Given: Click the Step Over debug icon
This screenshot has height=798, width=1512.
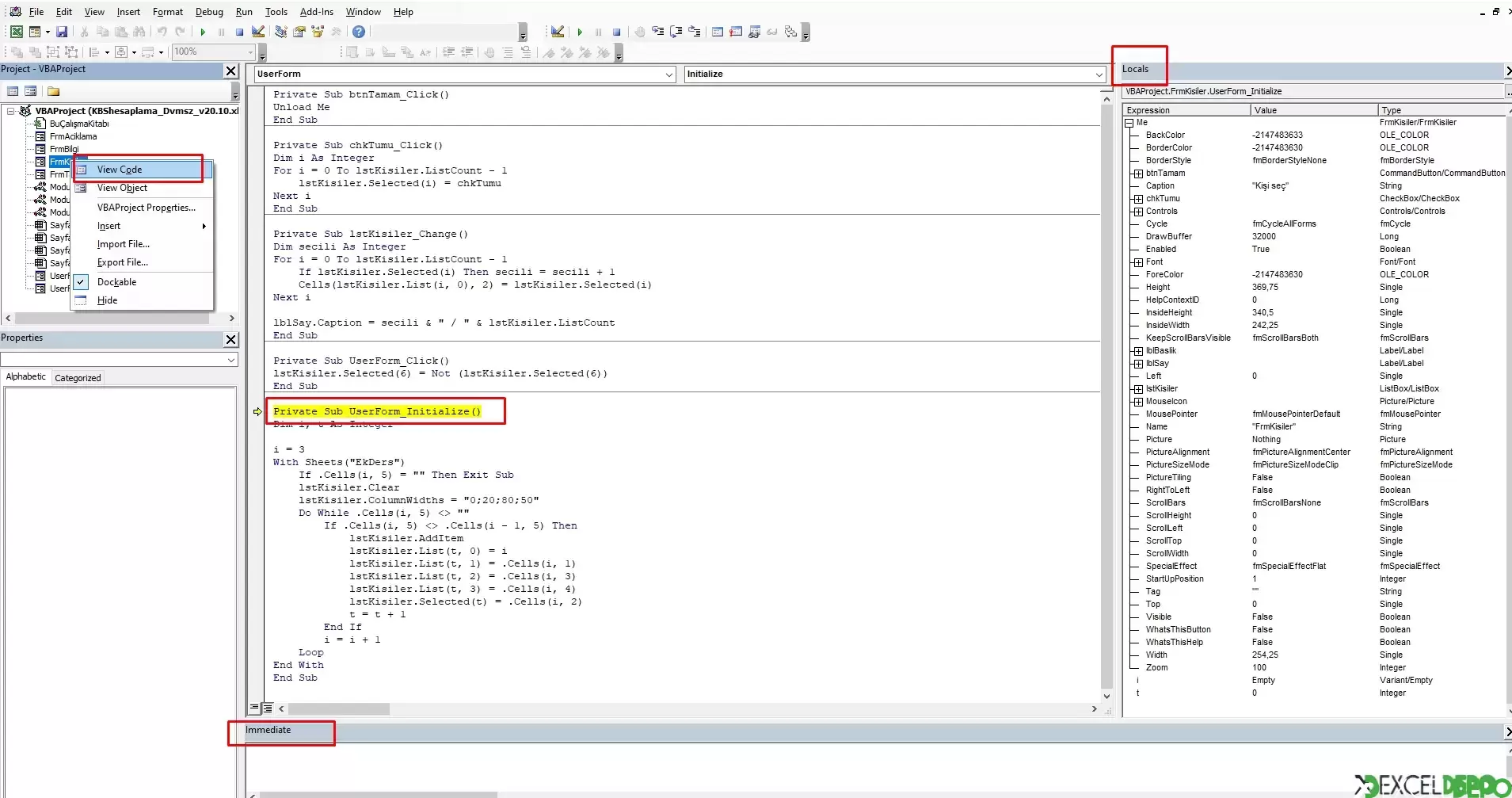Looking at the screenshot, I should coord(676,32).
